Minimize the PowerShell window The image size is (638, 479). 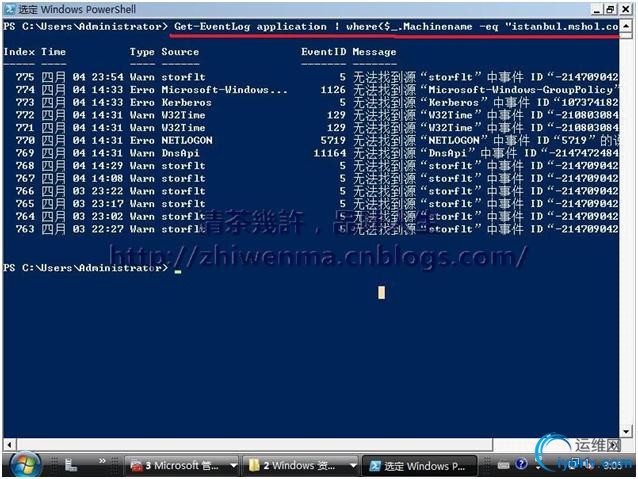pos(597,9)
